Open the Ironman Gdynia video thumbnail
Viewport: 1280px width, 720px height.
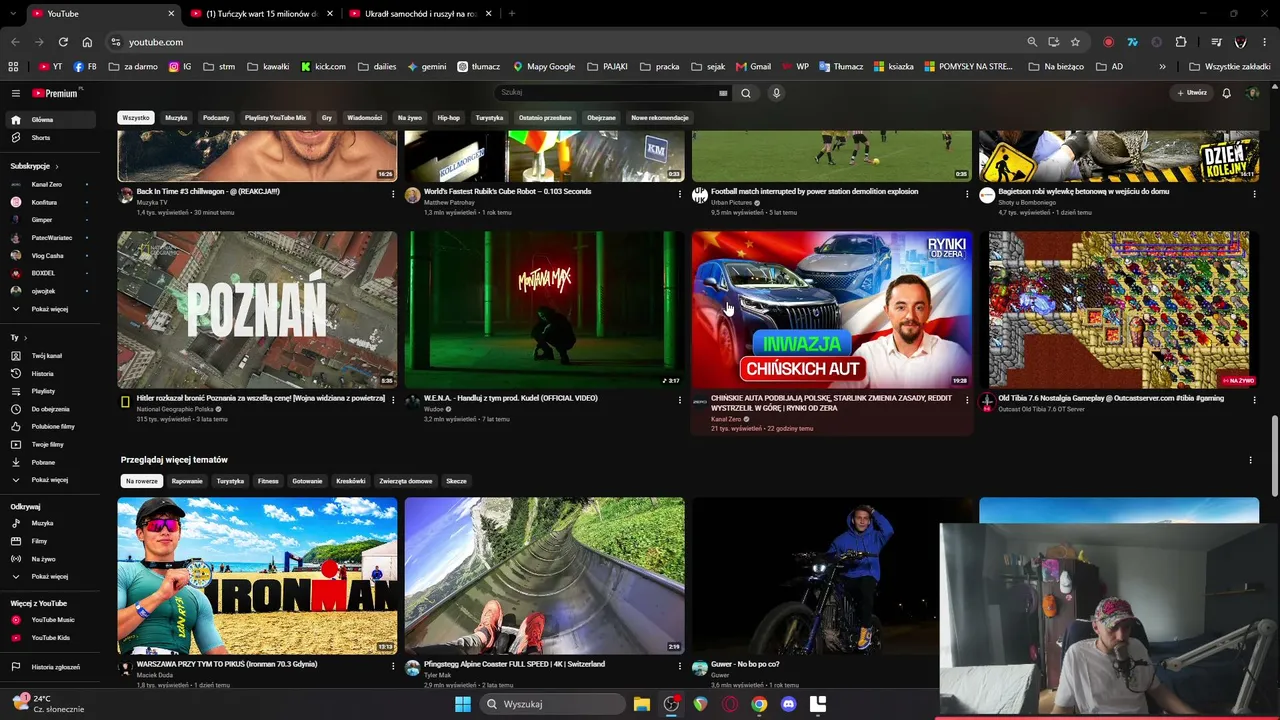tap(257, 576)
